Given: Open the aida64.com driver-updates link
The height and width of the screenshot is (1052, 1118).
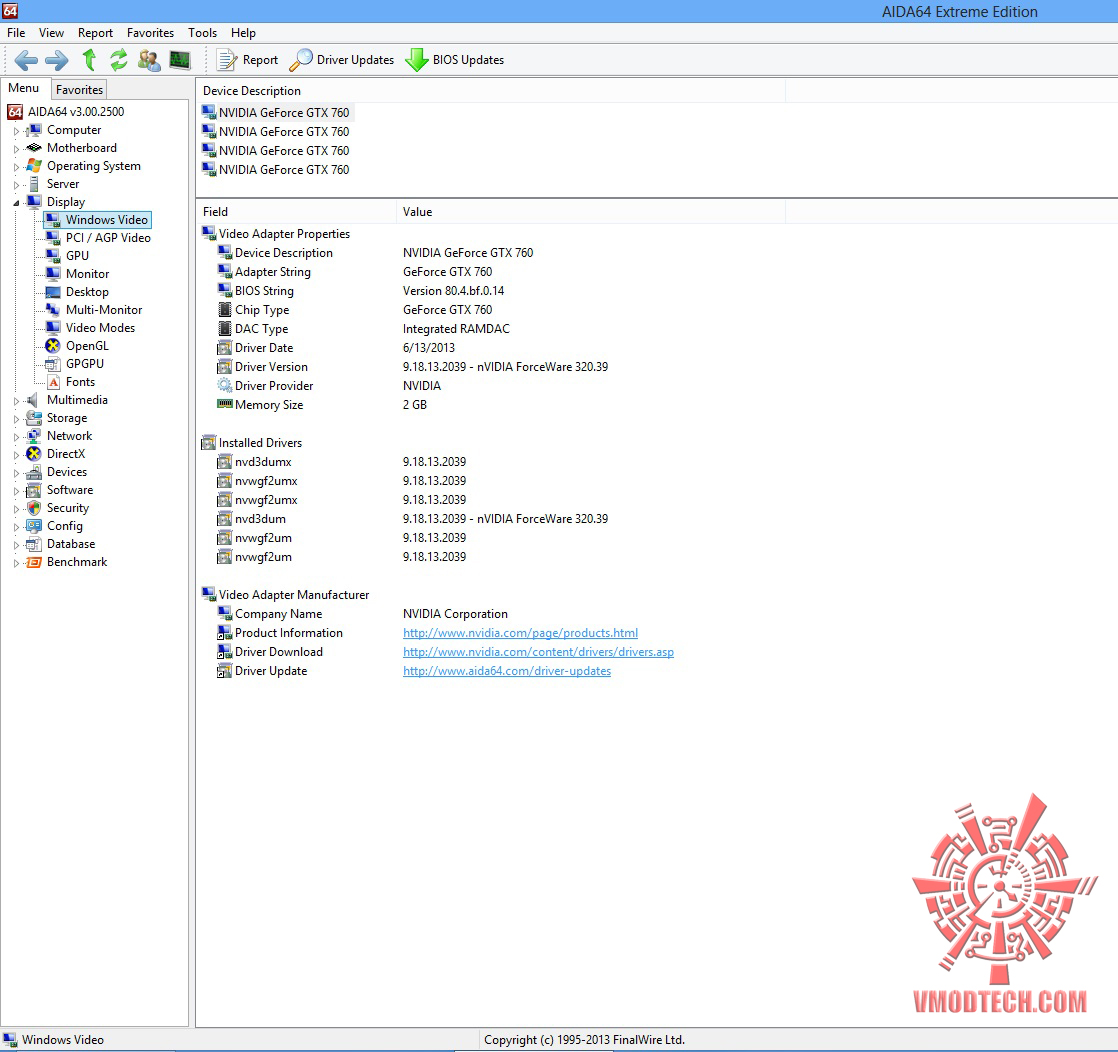Looking at the screenshot, I should pyautogui.click(x=507, y=671).
